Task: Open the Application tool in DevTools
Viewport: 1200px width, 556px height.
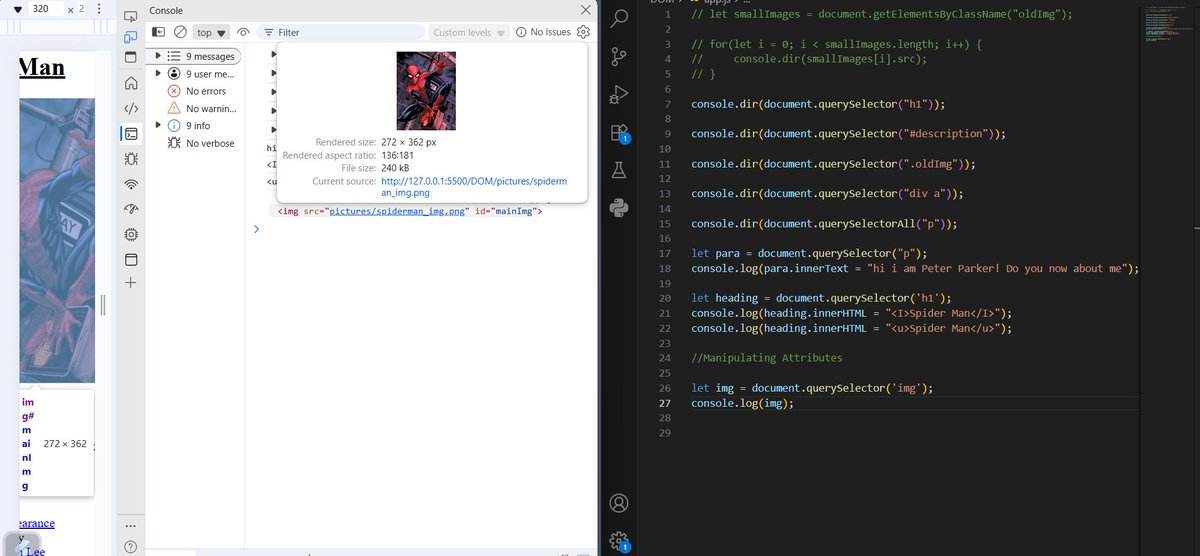Action: click(131, 259)
